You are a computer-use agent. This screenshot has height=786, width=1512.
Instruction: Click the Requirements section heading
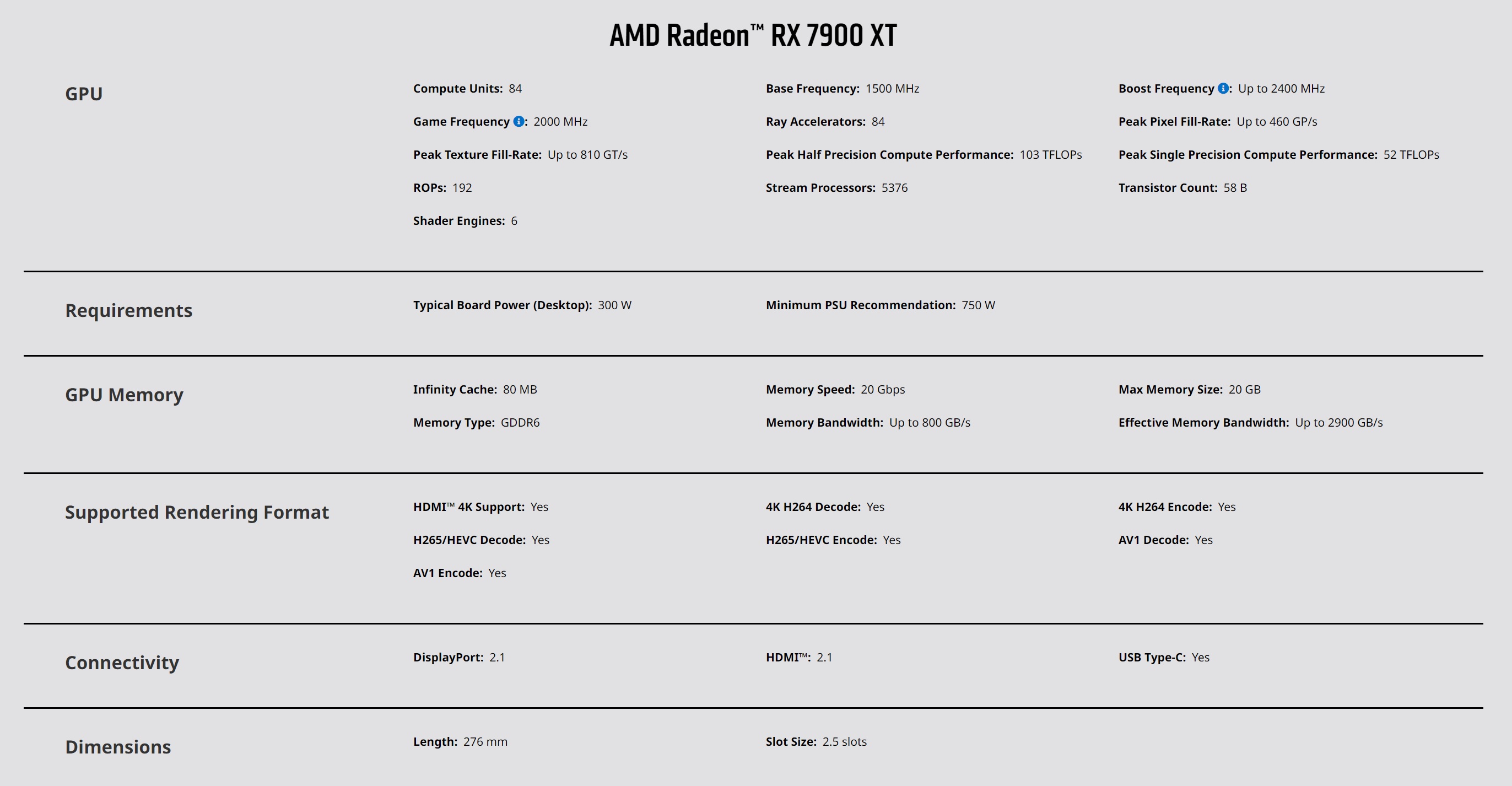click(128, 310)
